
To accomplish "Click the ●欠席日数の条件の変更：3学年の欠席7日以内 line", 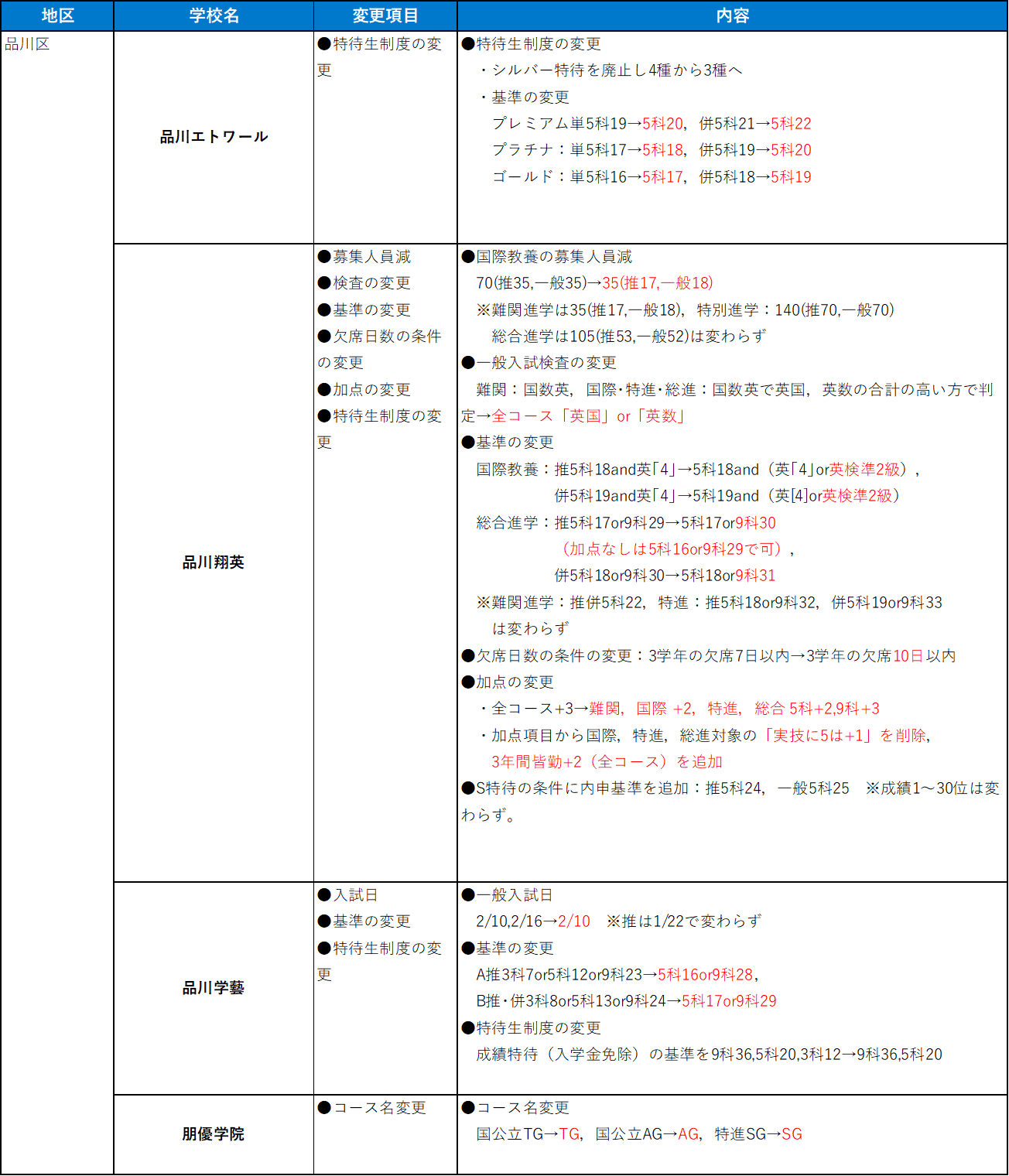I will point(709,656).
